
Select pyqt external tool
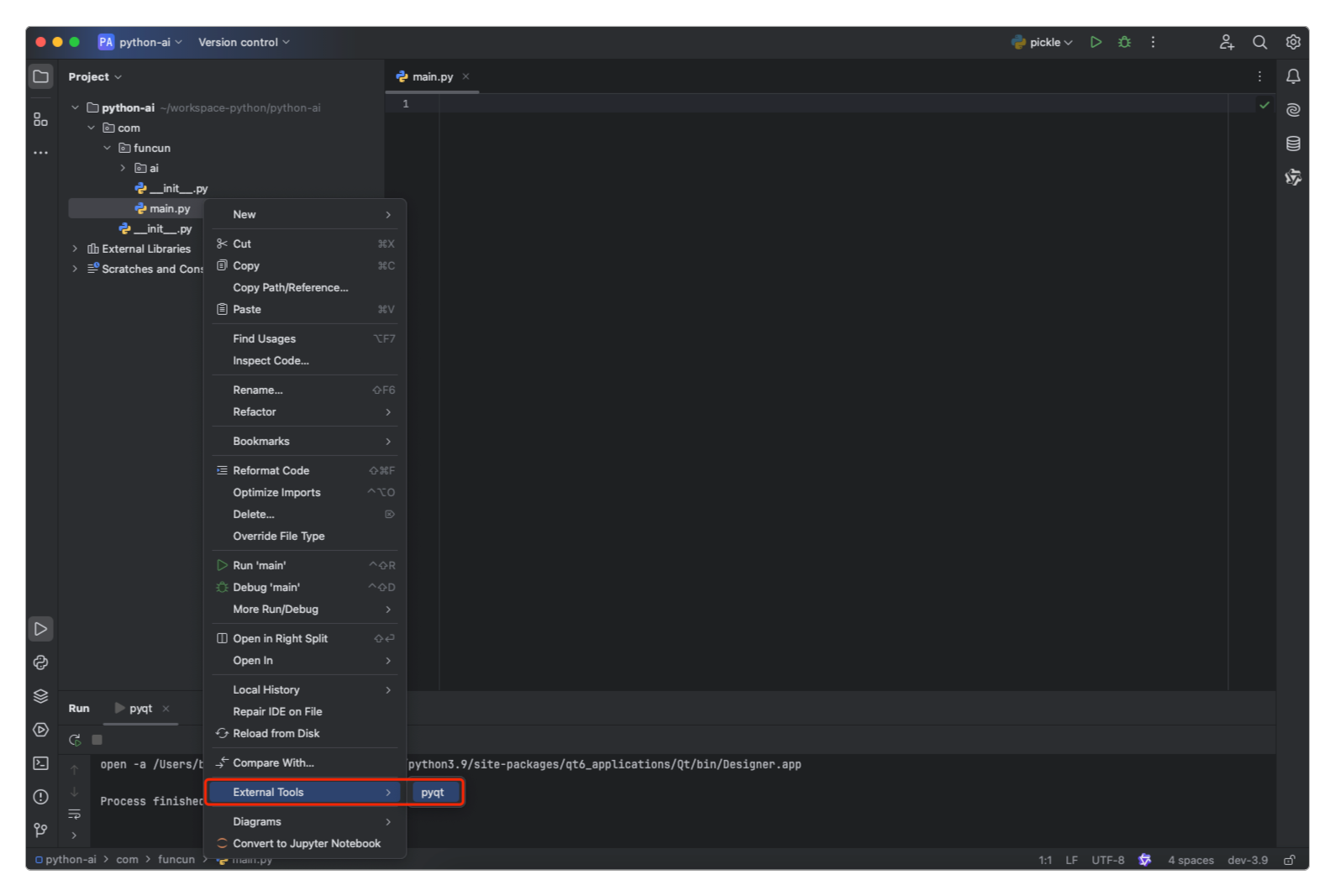pyautogui.click(x=436, y=792)
